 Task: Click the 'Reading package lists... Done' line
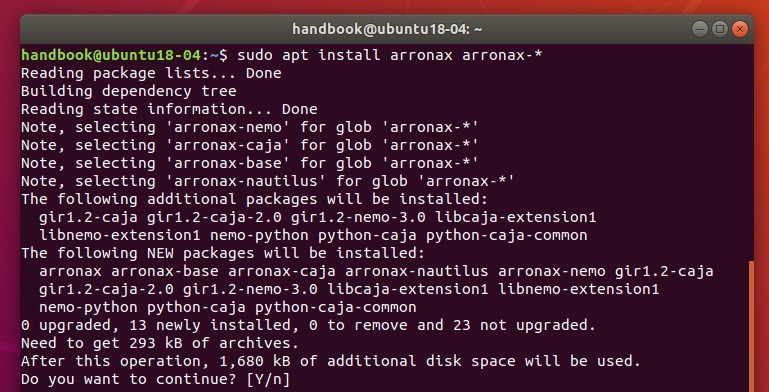pyautogui.click(x=151, y=73)
